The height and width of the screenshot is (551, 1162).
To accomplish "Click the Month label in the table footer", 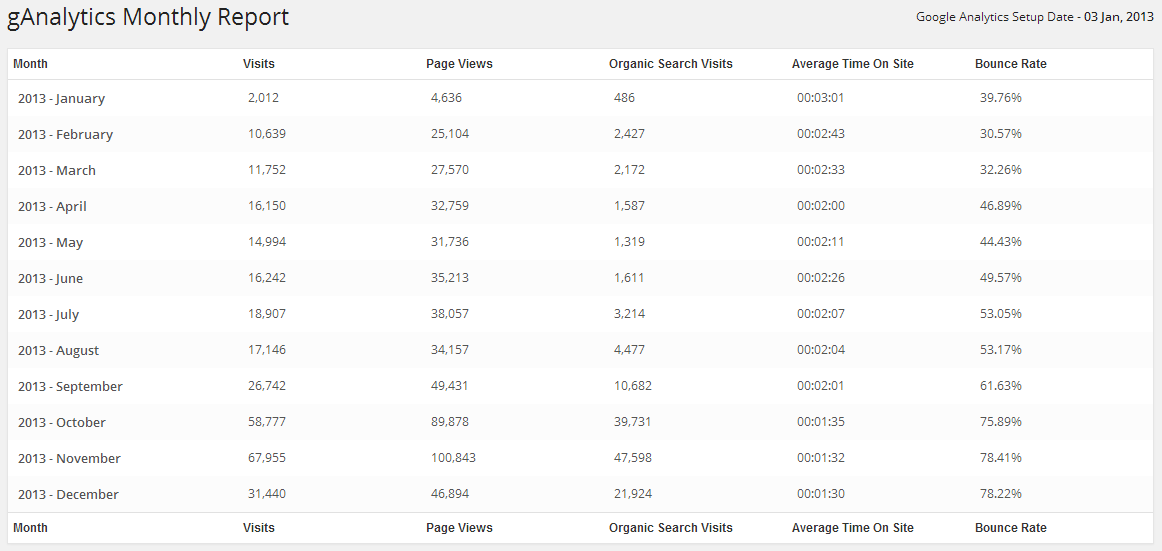I will (30, 528).
